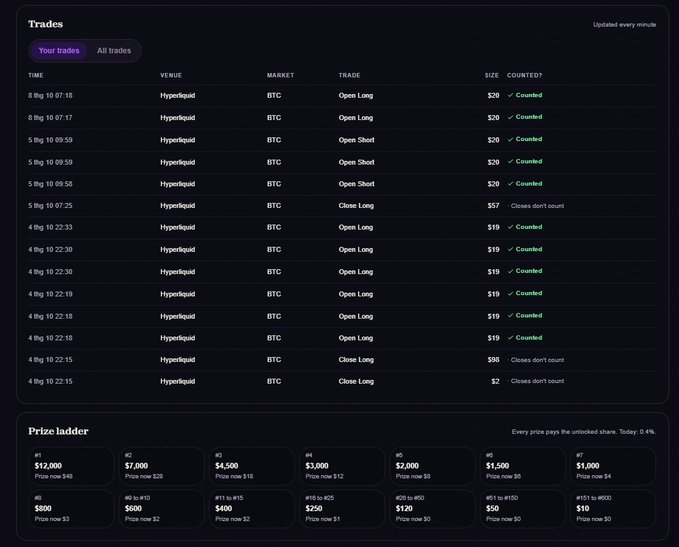The width and height of the screenshot is (679, 547).
Task: Click the TRADE column header
Action: [x=349, y=75]
